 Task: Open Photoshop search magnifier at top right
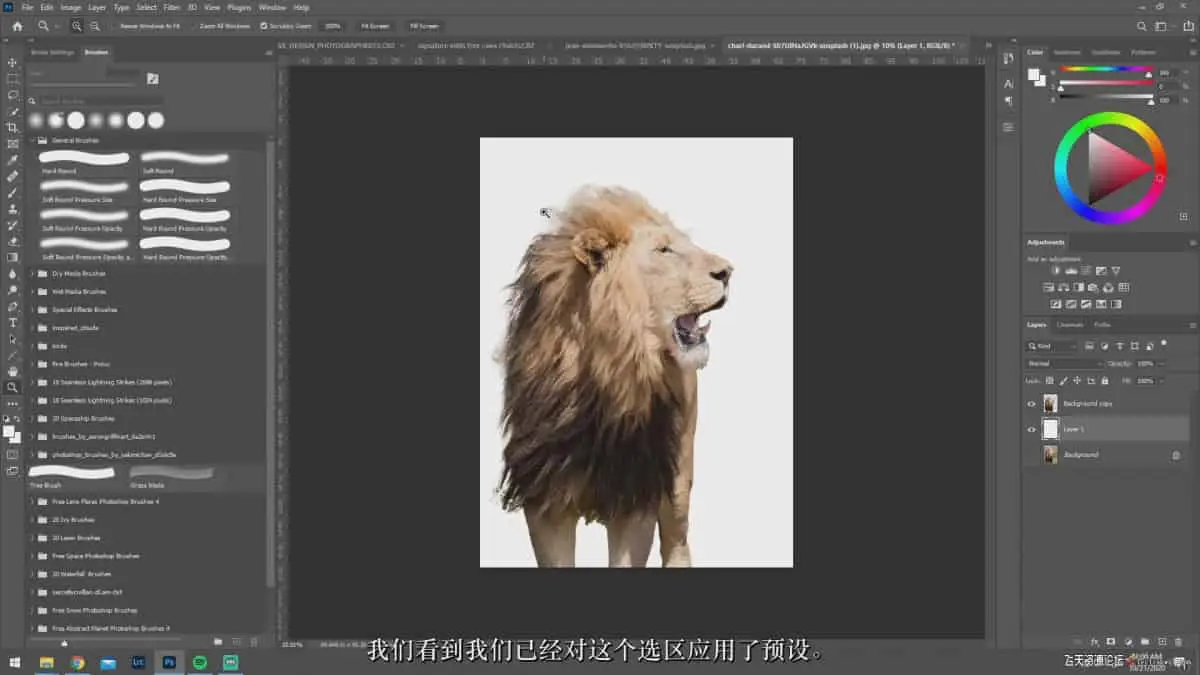[x=1142, y=26]
